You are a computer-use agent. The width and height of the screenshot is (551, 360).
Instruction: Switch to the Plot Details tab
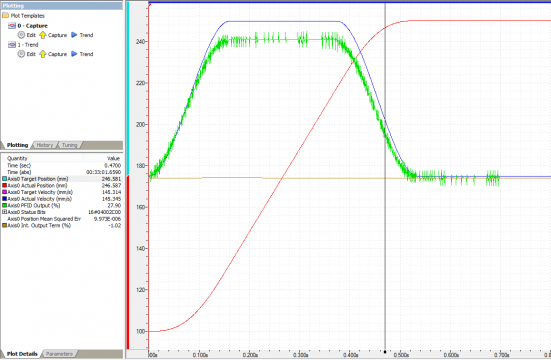[22, 354]
